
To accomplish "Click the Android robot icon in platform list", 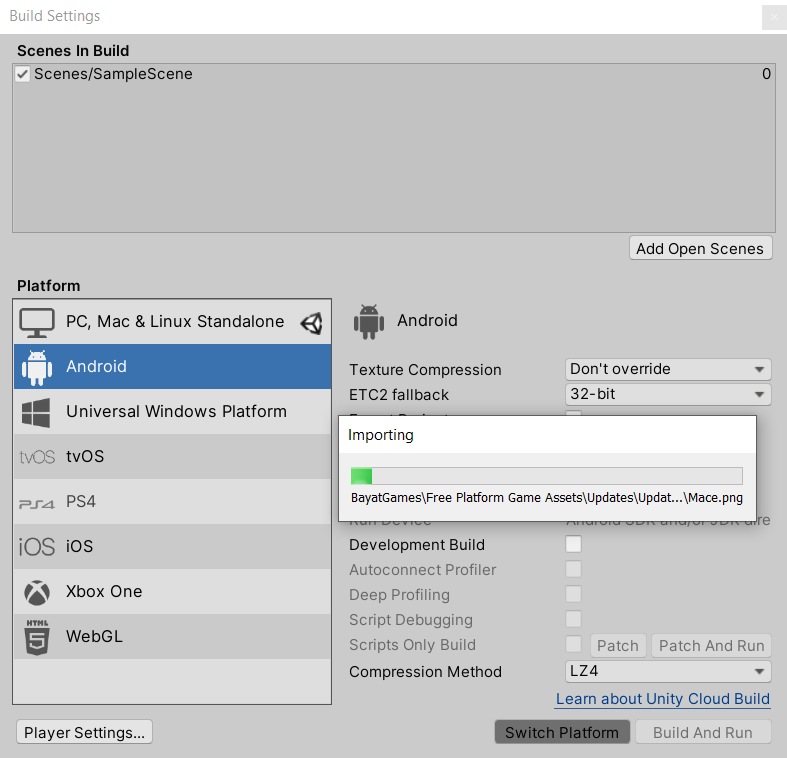I will (x=37, y=367).
